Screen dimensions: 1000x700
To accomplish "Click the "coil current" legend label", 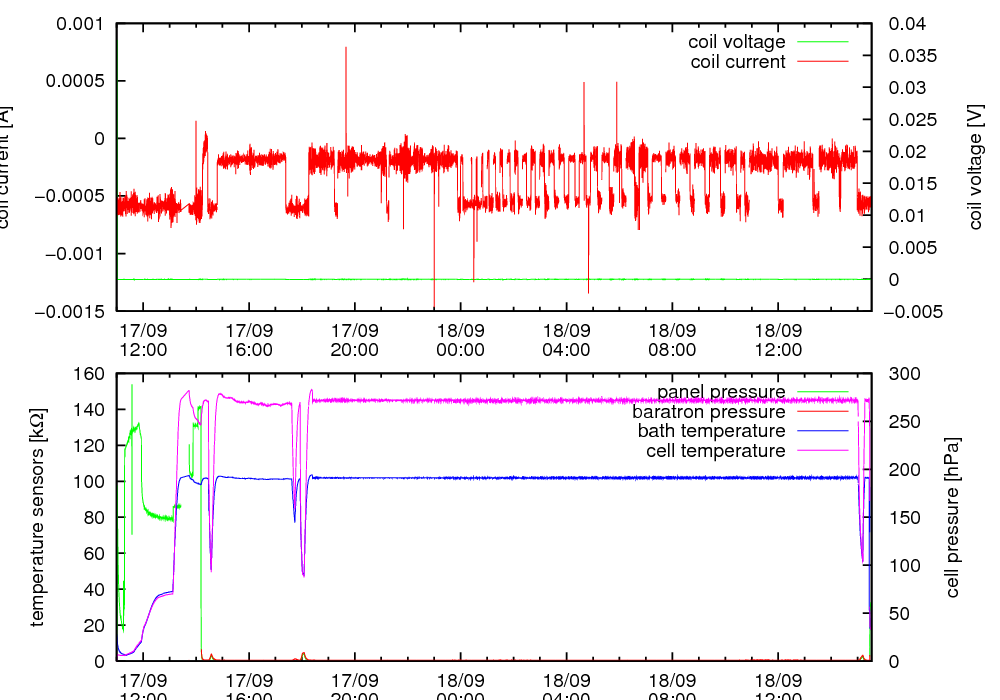I will click(x=738, y=62).
